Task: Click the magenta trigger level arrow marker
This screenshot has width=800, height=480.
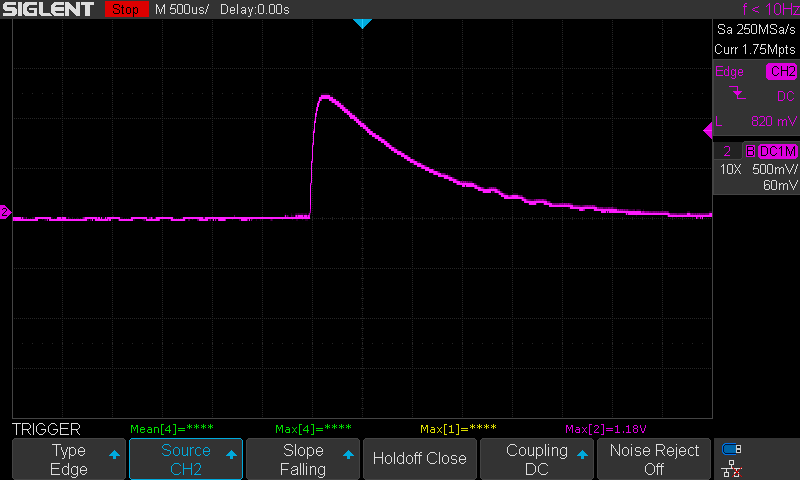Action: click(x=707, y=128)
